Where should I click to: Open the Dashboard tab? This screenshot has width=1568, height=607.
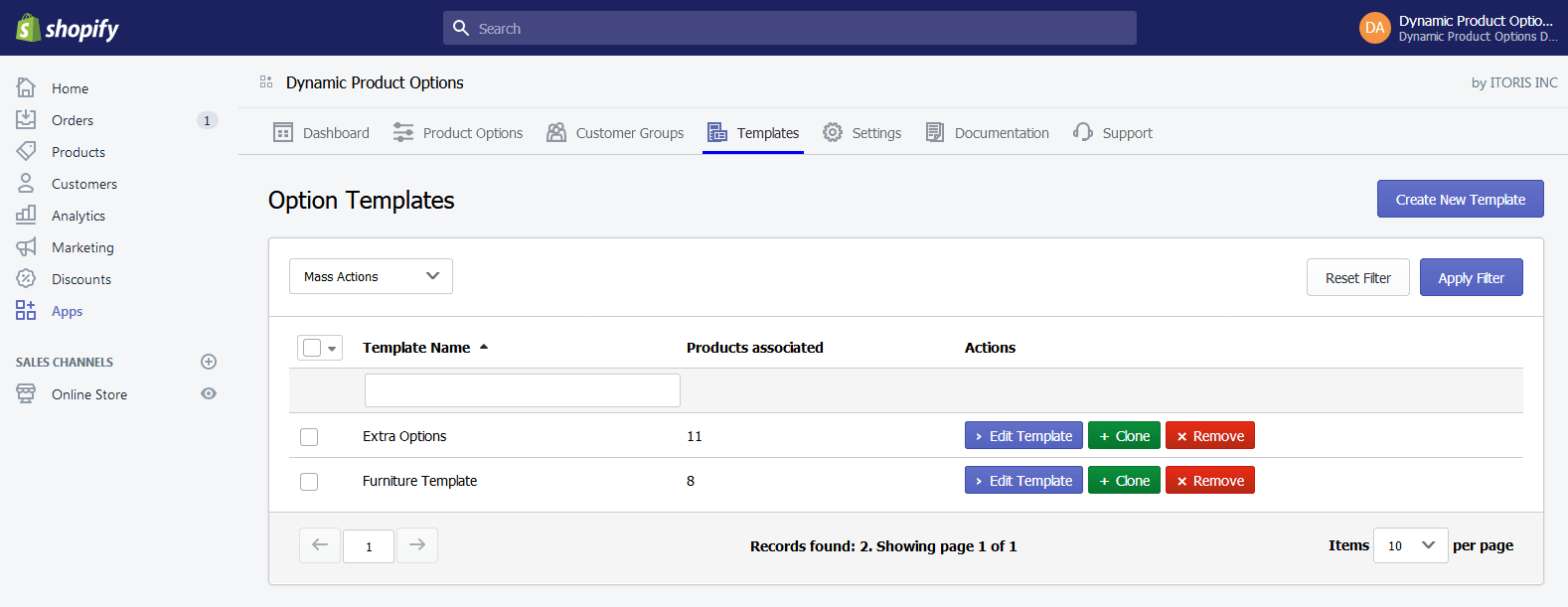[321, 132]
